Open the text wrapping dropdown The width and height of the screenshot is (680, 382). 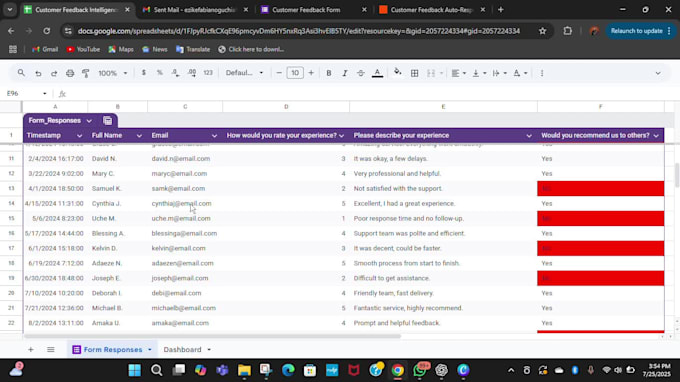point(499,73)
